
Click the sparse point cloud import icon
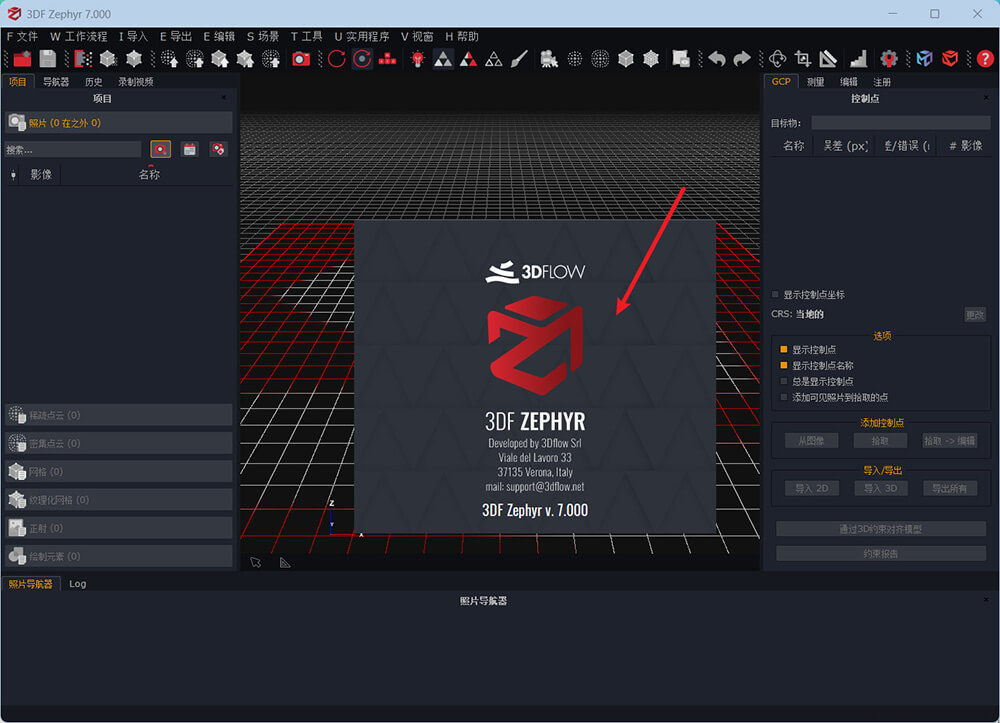(169, 59)
